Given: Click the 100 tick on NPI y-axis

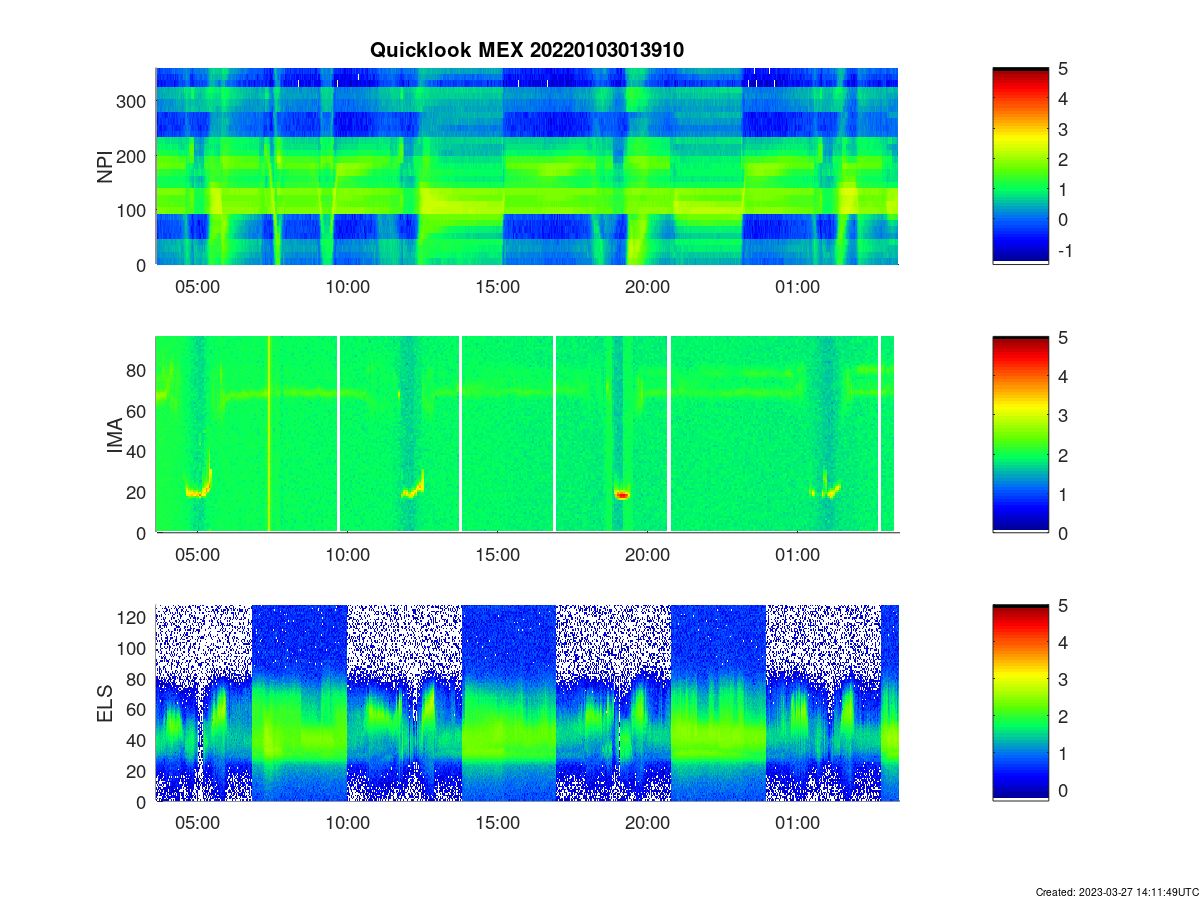Looking at the screenshot, I should click(133, 210).
